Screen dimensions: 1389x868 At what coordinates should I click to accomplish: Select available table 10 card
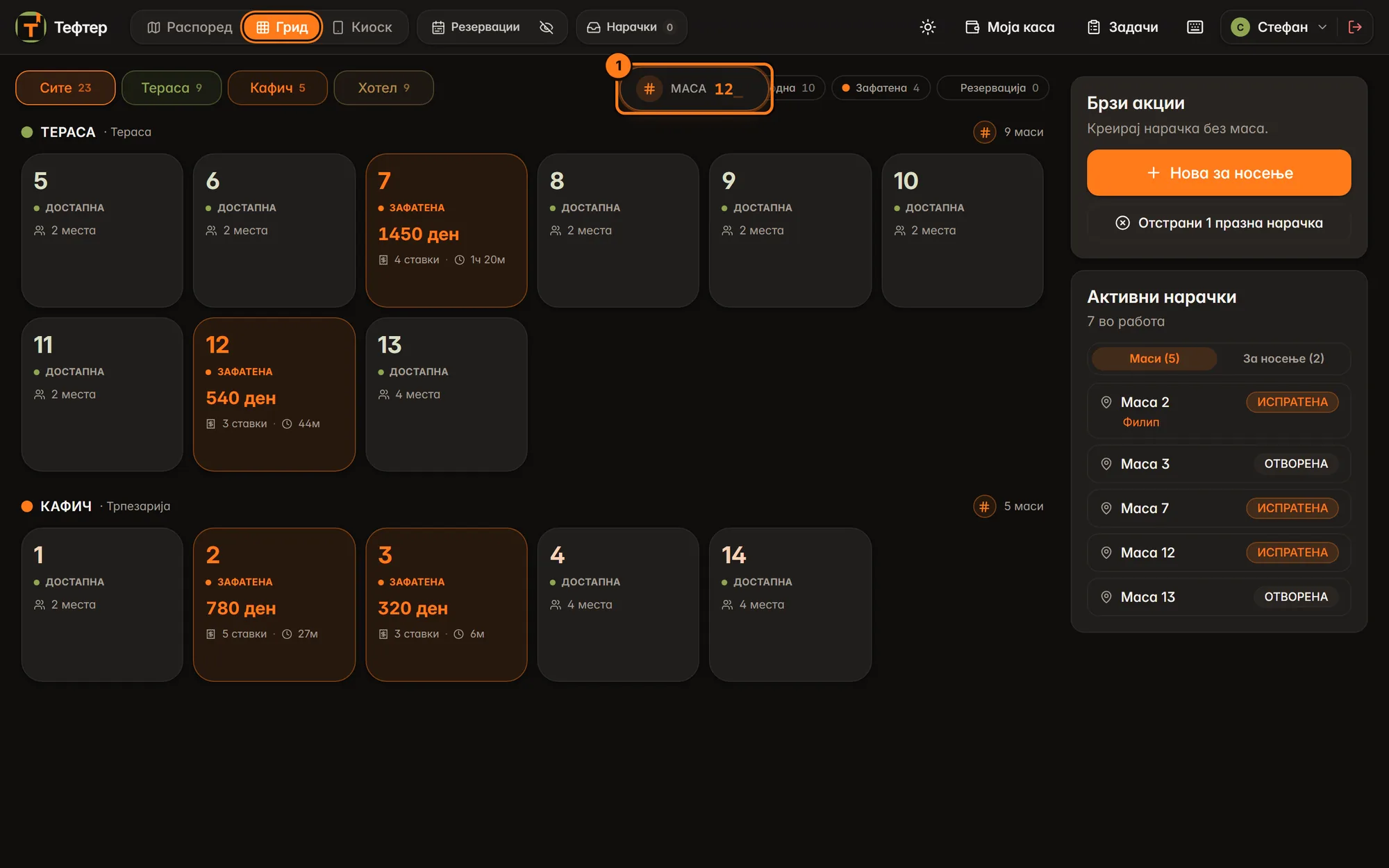[x=963, y=231]
